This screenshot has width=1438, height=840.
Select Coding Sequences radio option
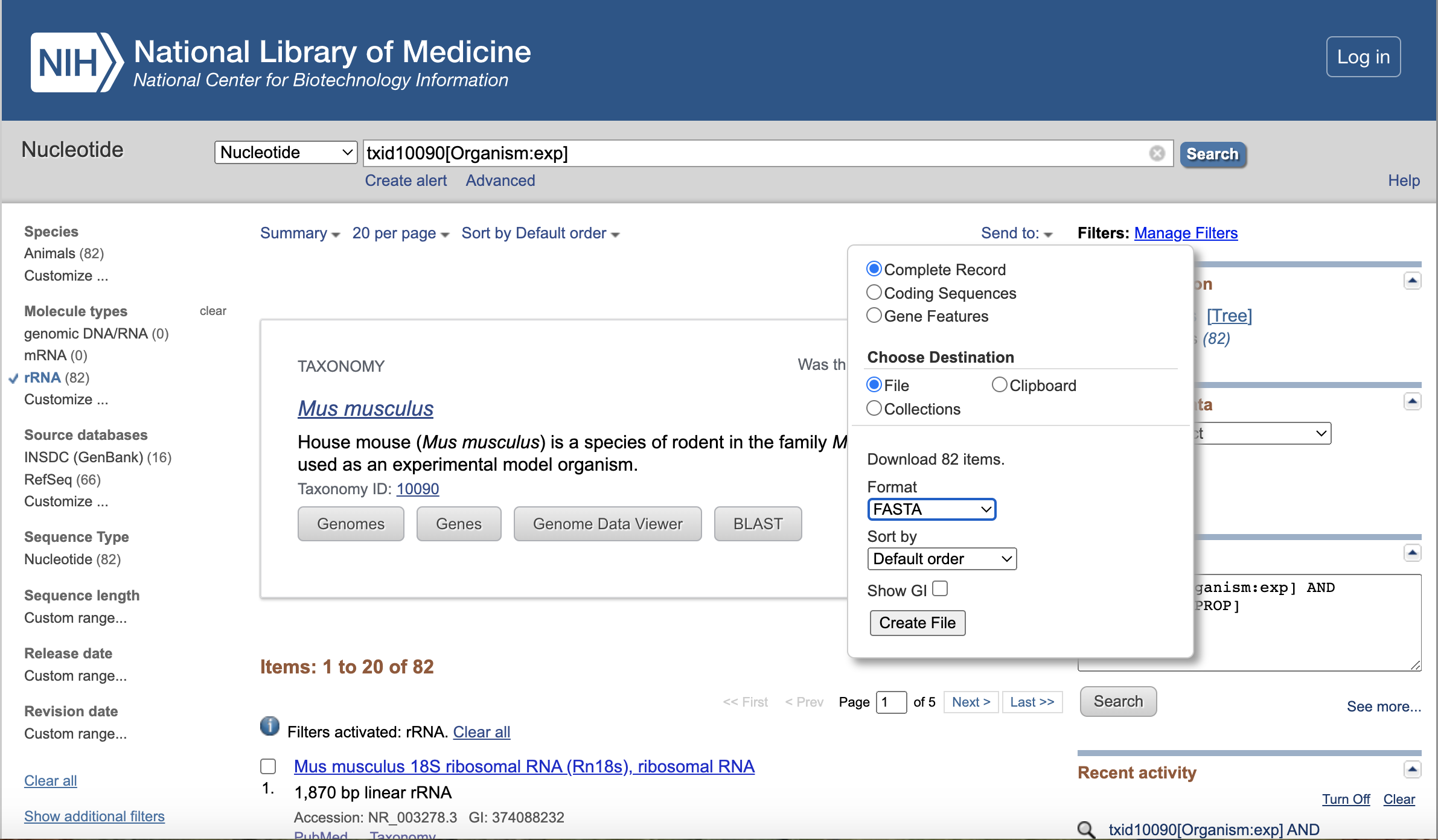(x=874, y=292)
